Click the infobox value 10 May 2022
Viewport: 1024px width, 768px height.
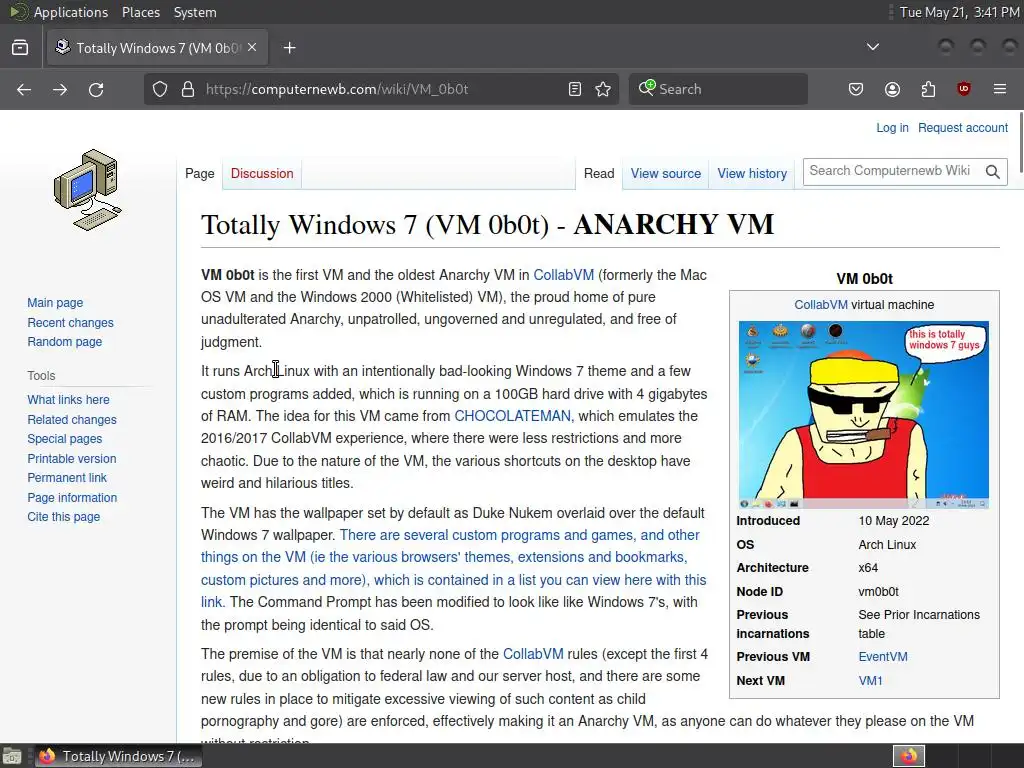(x=893, y=521)
